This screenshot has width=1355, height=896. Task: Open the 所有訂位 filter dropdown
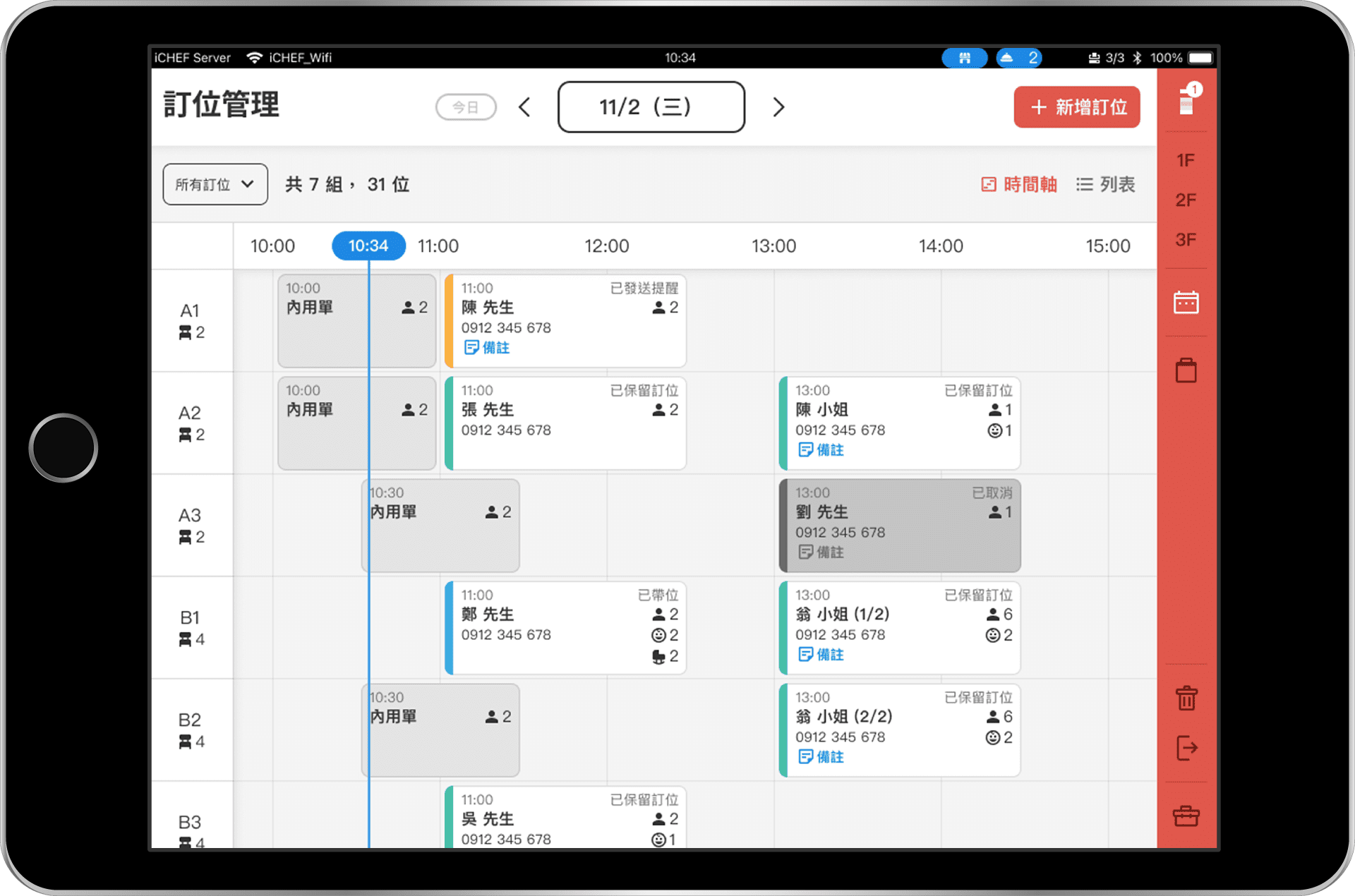[215, 185]
